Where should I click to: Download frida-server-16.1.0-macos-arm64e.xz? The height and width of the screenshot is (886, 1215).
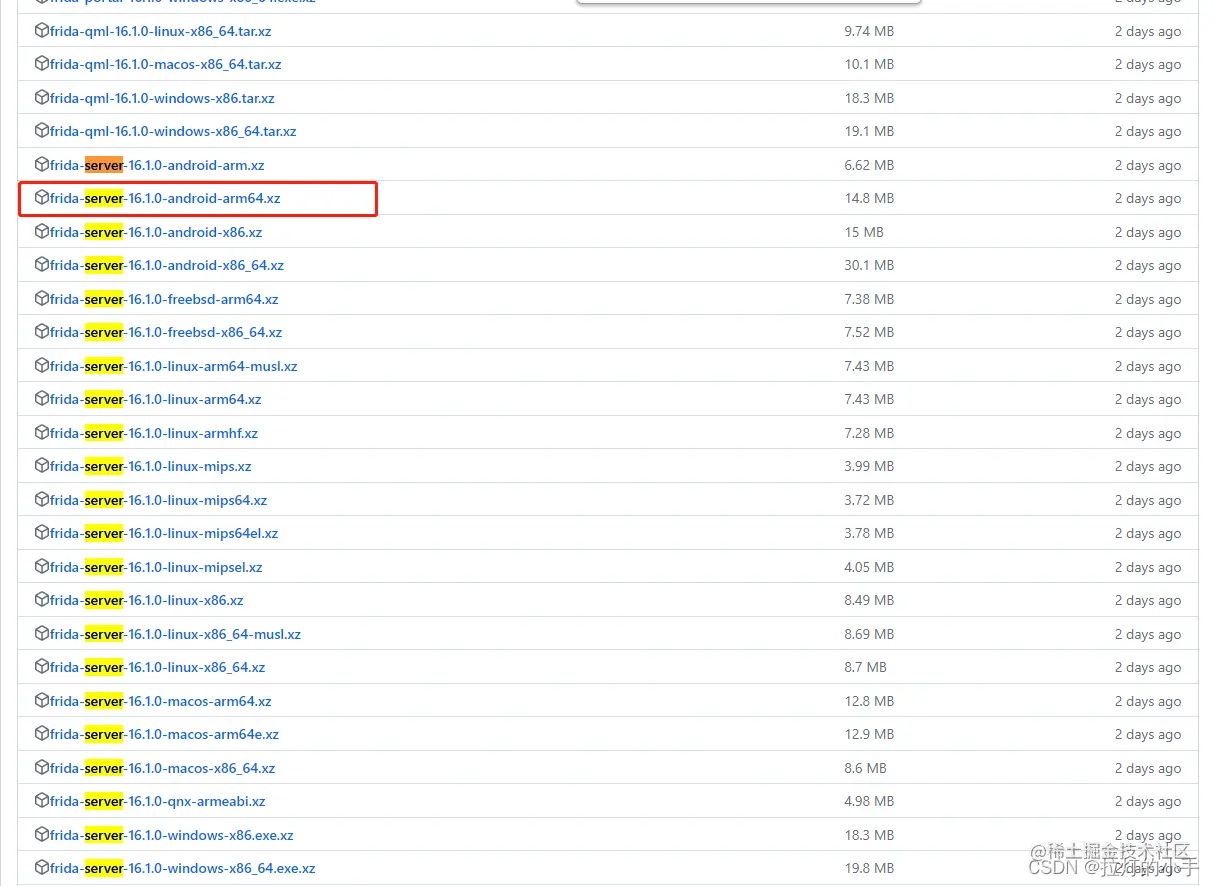click(x=165, y=734)
